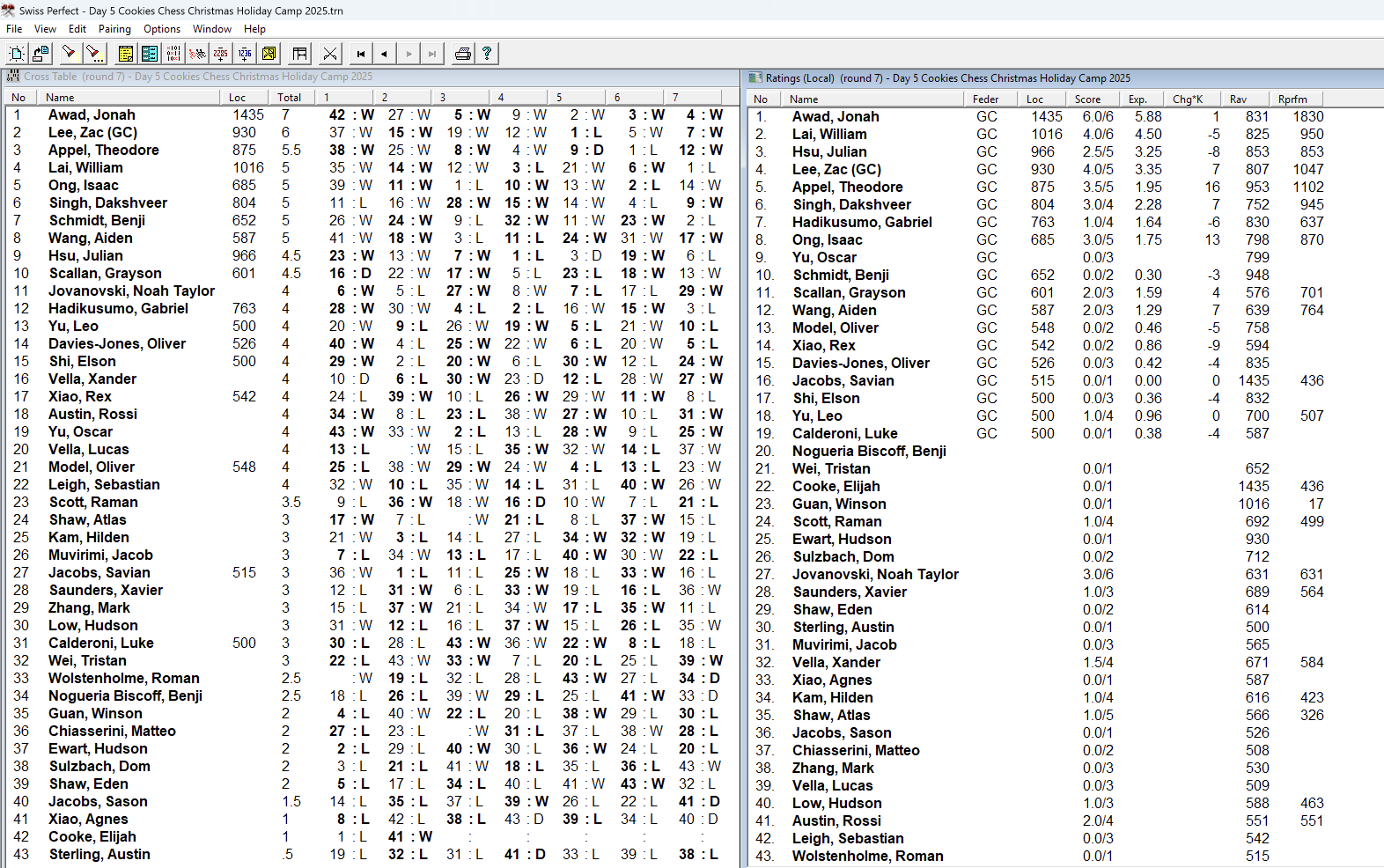Image resolution: width=1384 pixels, height=868 pixels.
Task: Activate the Cross Table (round 7) title bar
Action: tap(372, 77)
